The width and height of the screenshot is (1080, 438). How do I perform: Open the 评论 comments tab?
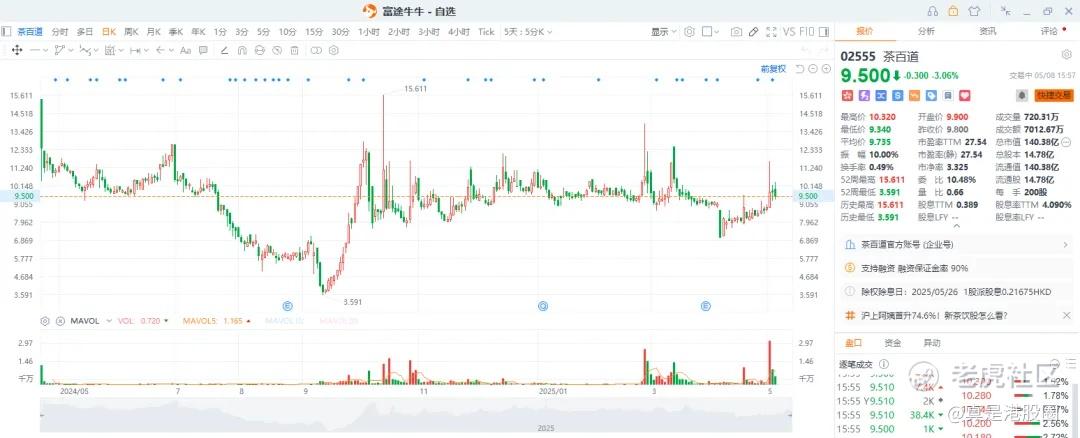pyautogui.click(x=1049, y=31)
